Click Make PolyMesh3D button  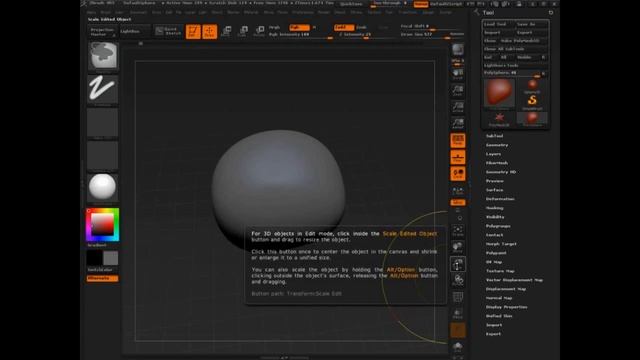pyautogui.click(x=524, y=41)
